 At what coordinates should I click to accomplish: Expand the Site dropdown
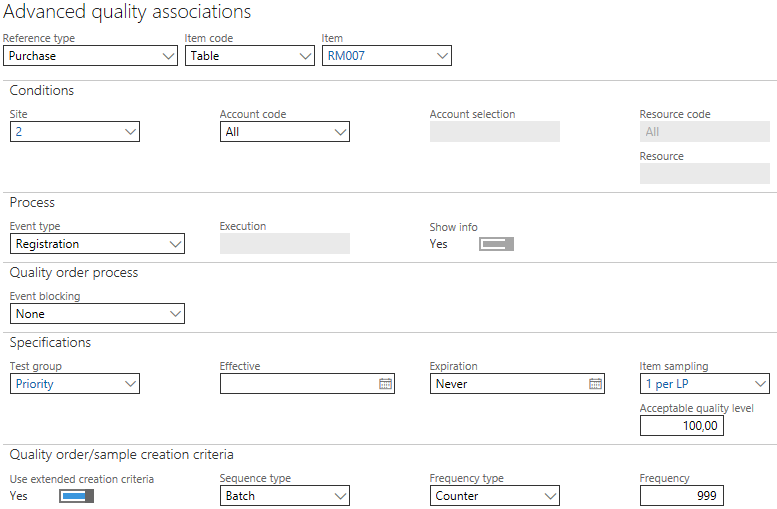coord(131,132)
